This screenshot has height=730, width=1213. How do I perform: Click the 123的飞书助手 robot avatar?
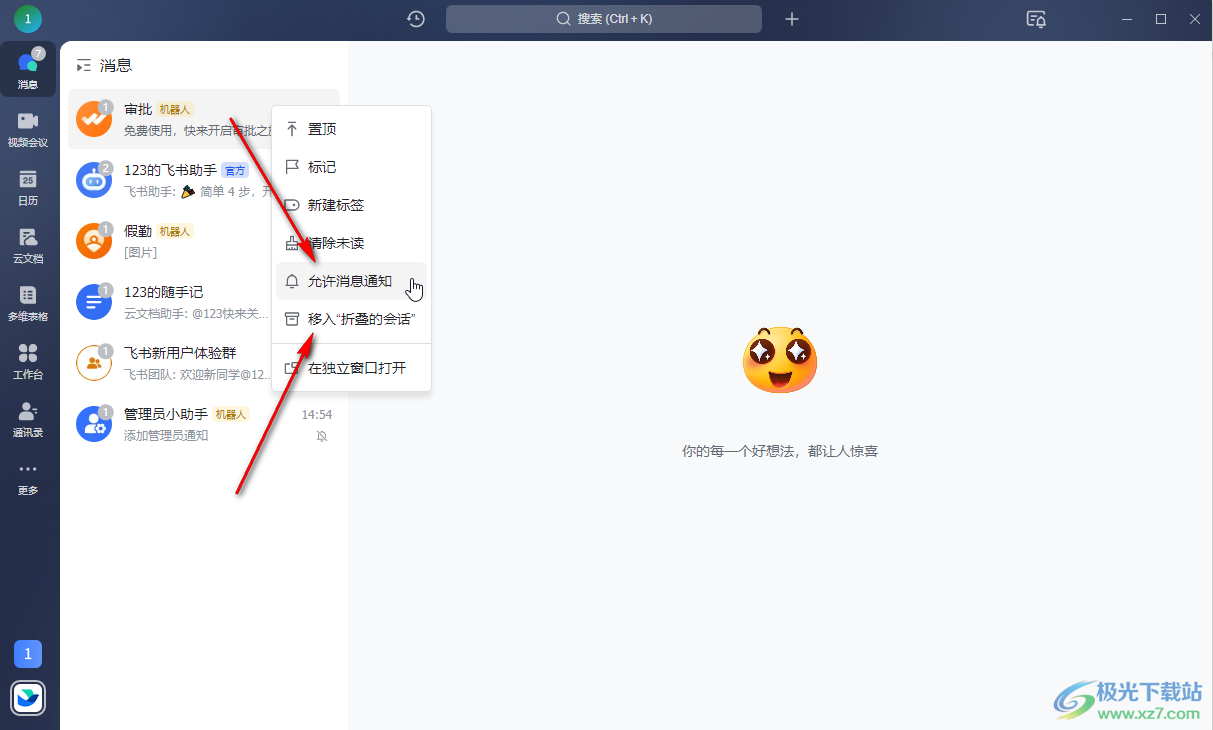pos(94,180)
